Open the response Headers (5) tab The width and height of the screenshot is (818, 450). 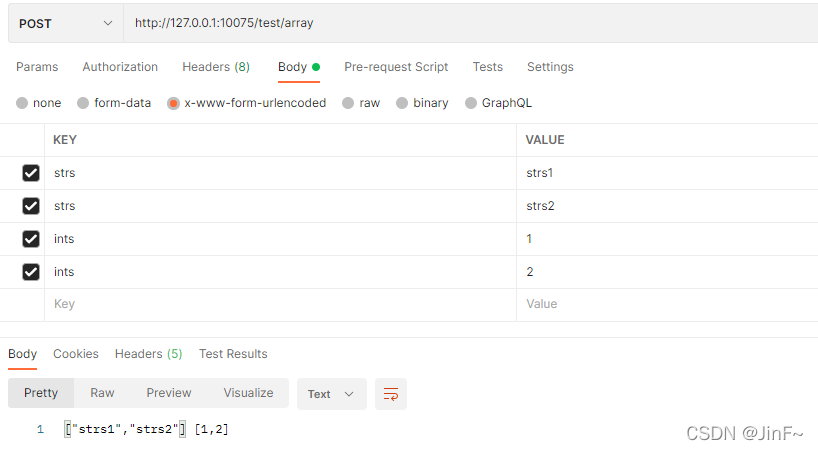149,354
